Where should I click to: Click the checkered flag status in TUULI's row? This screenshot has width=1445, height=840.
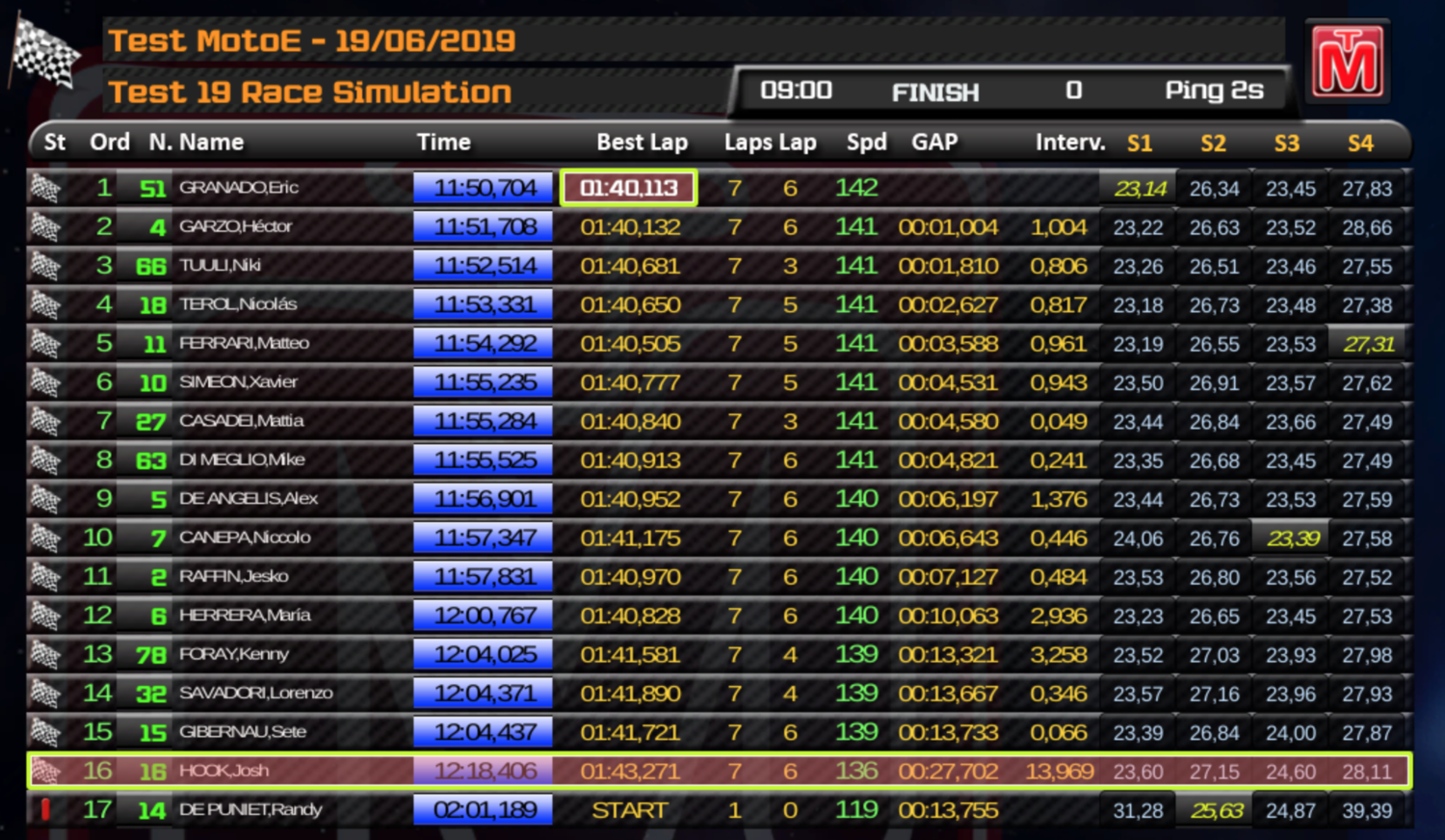coord(45,266)
